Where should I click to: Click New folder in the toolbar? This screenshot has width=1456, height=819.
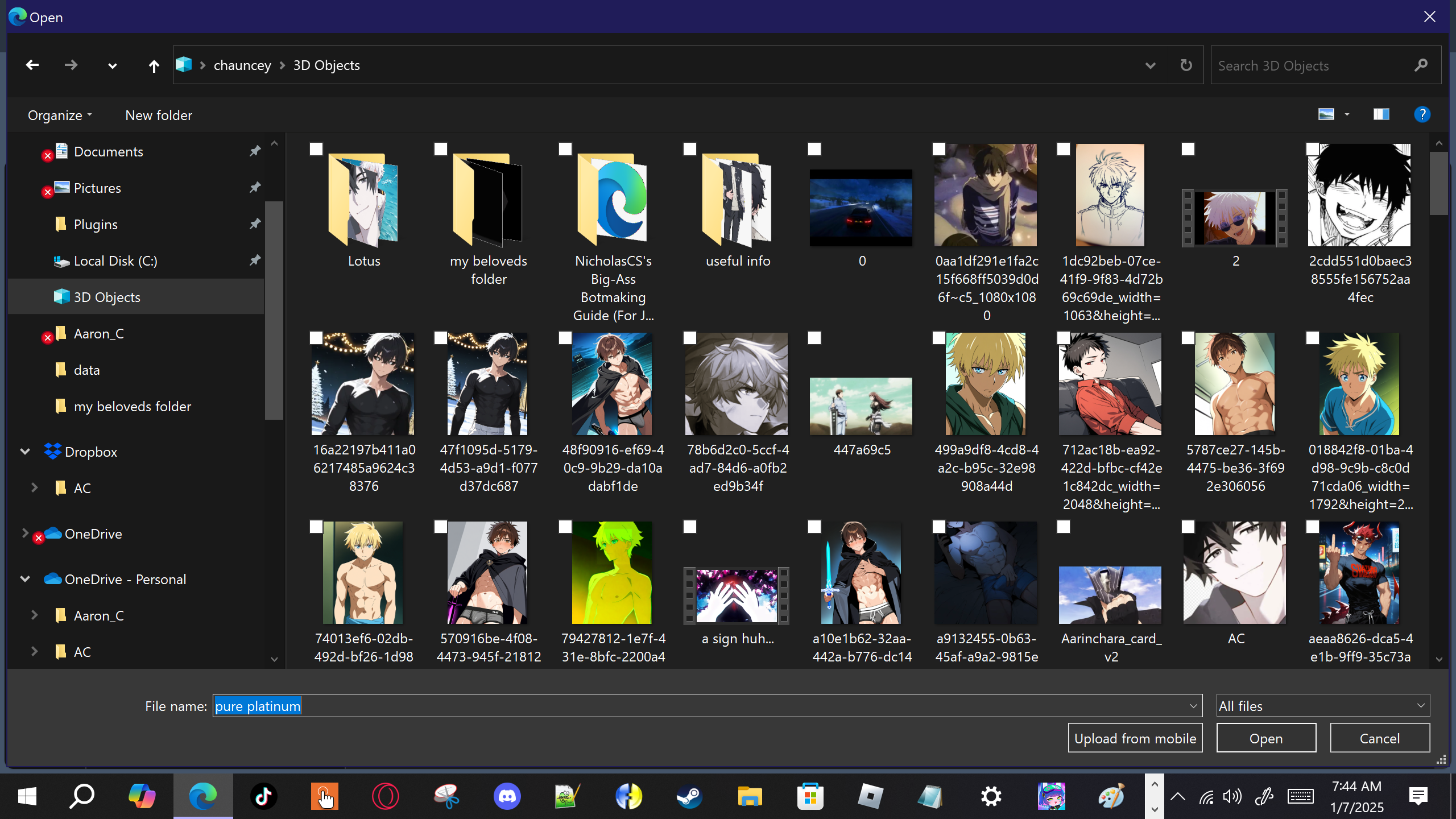(x=159, y=115)
